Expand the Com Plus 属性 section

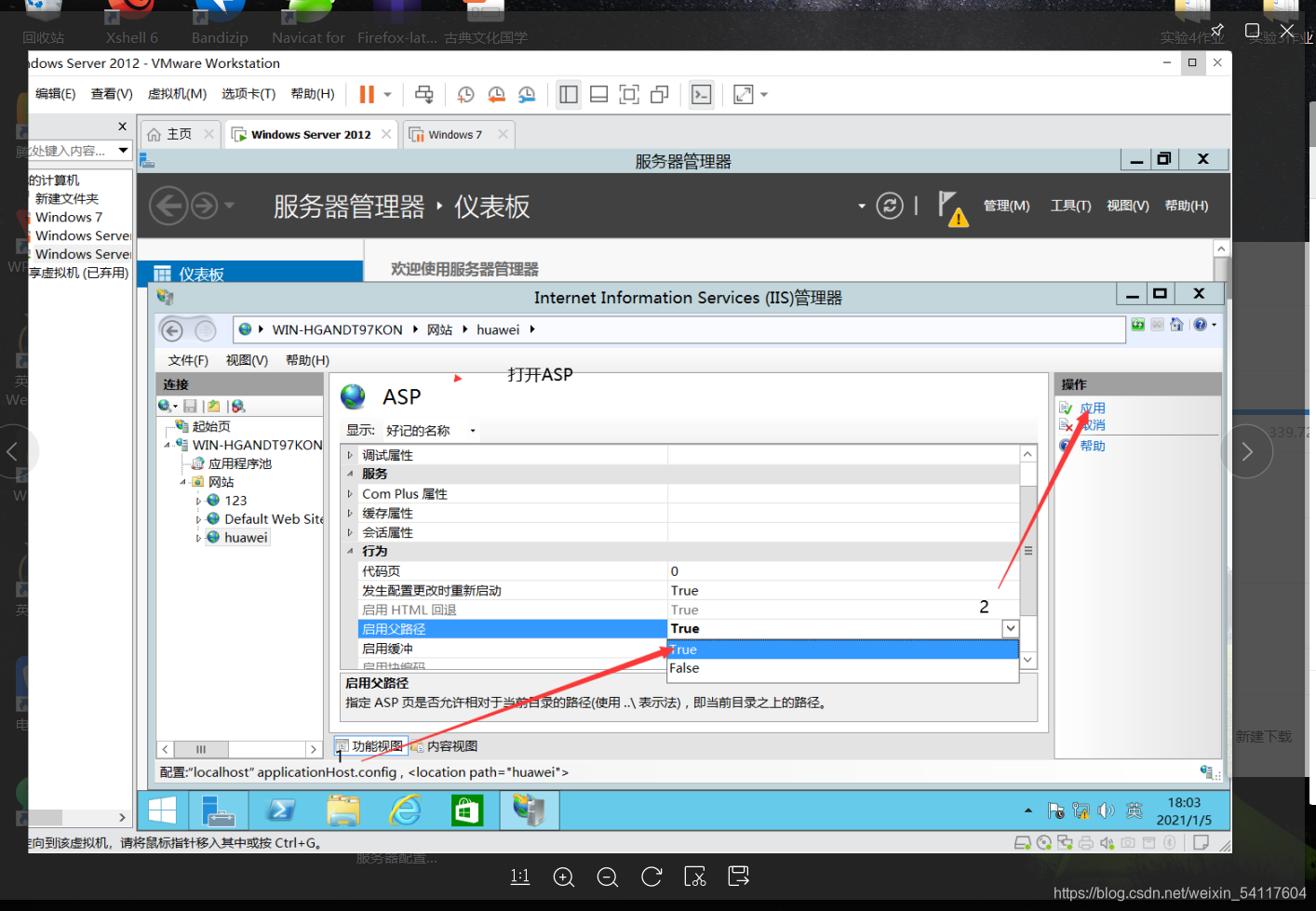[x=350, y=494]
